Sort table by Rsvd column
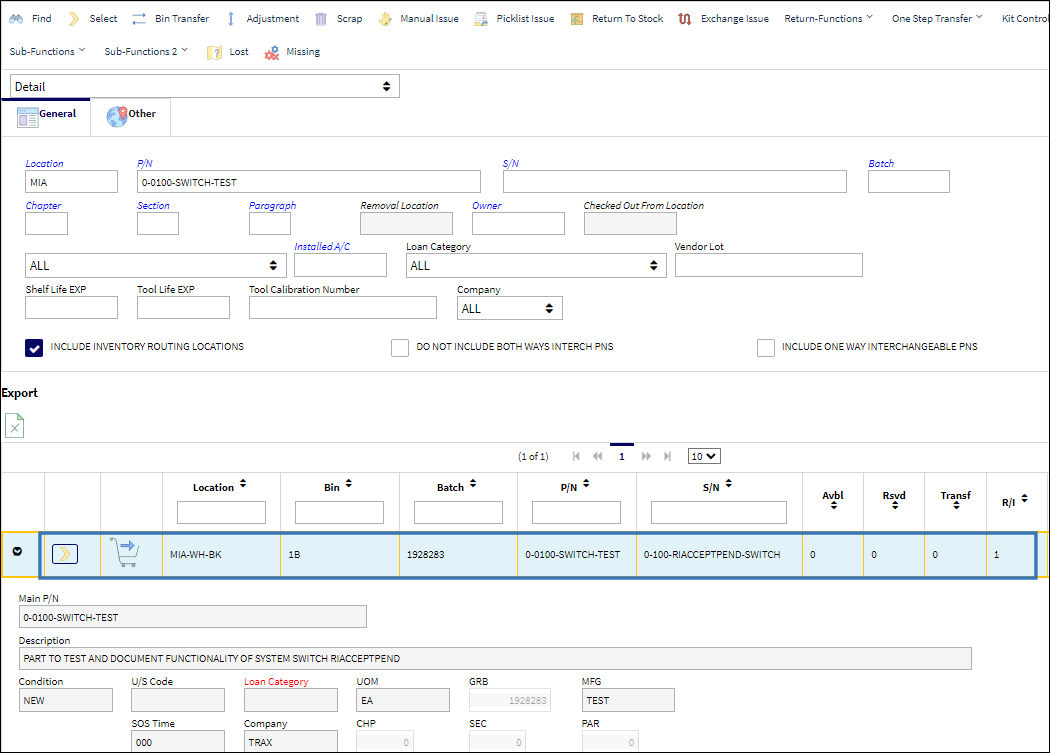Screen dimensions: 1050x753 coord(895,506)
